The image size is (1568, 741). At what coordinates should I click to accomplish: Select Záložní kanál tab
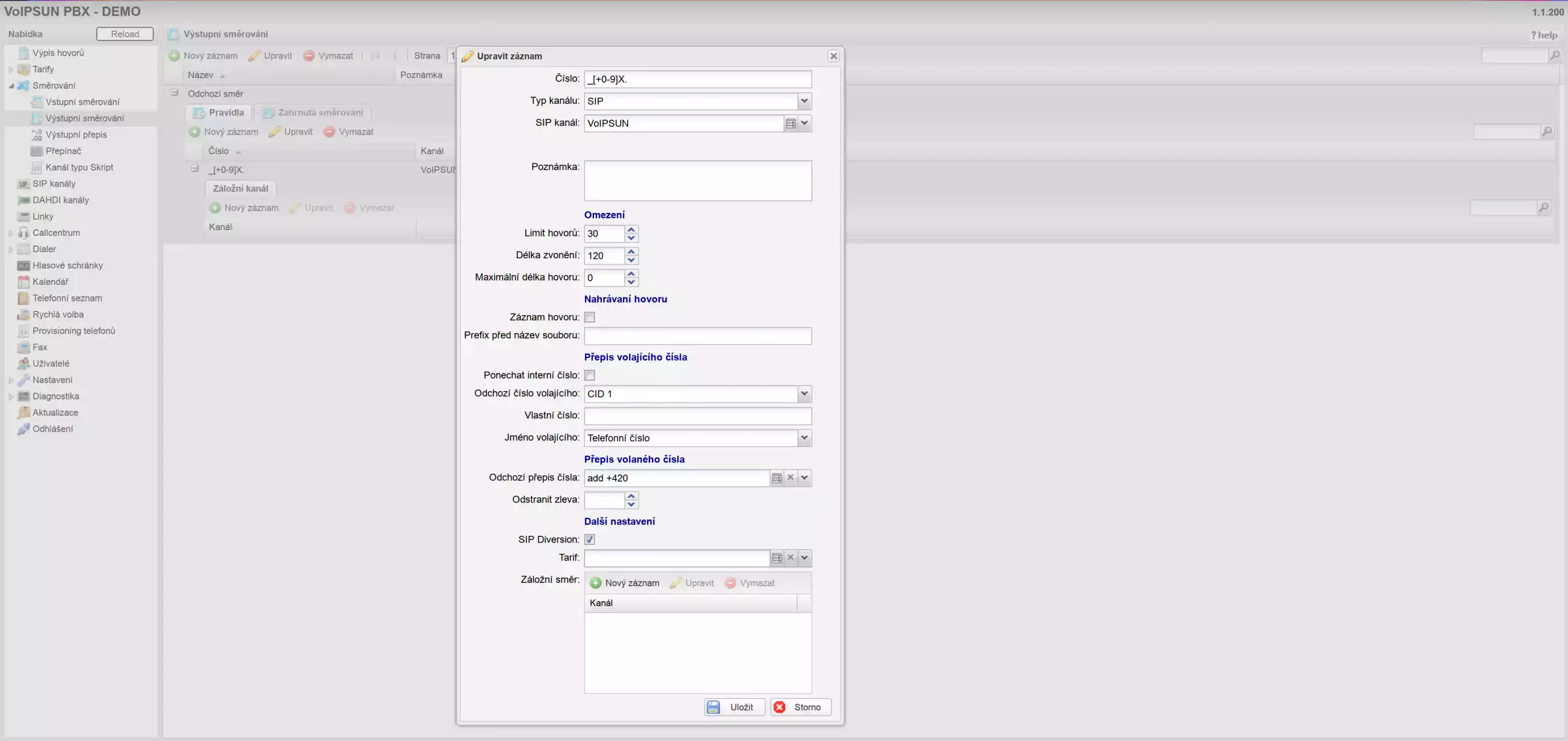point(241,189)
